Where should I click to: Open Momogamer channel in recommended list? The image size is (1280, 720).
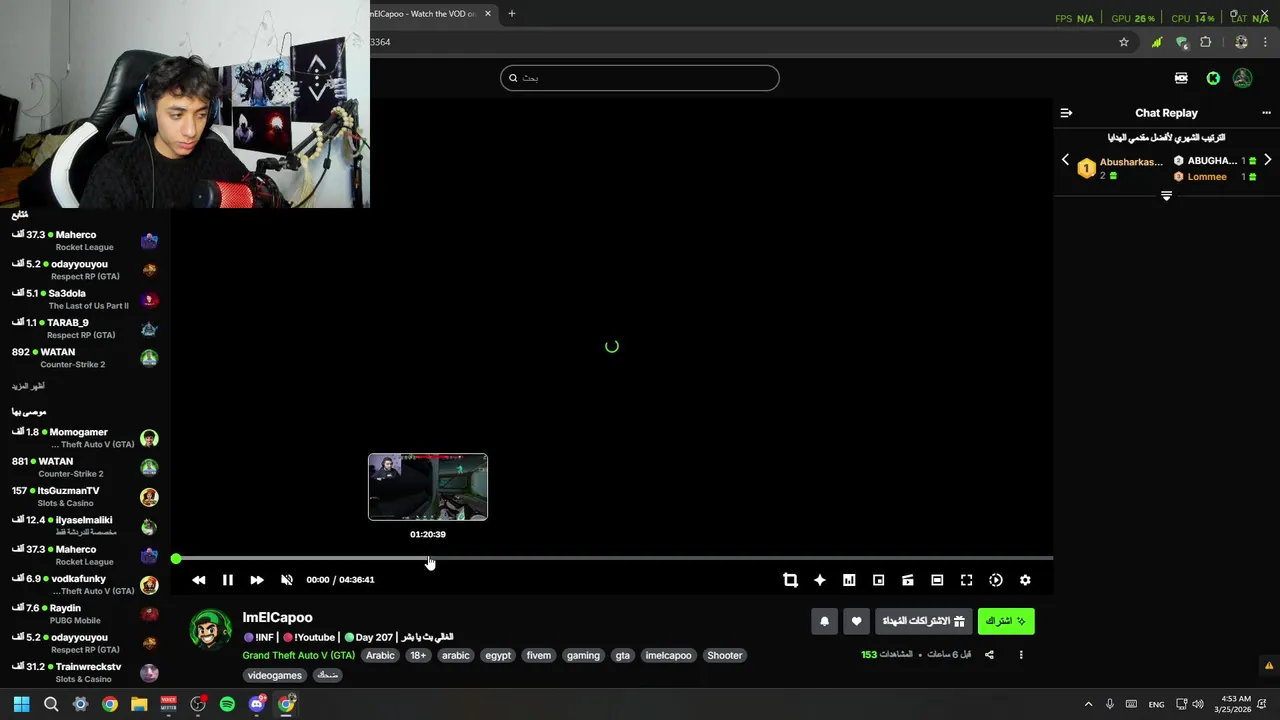(x=85, y=438)
